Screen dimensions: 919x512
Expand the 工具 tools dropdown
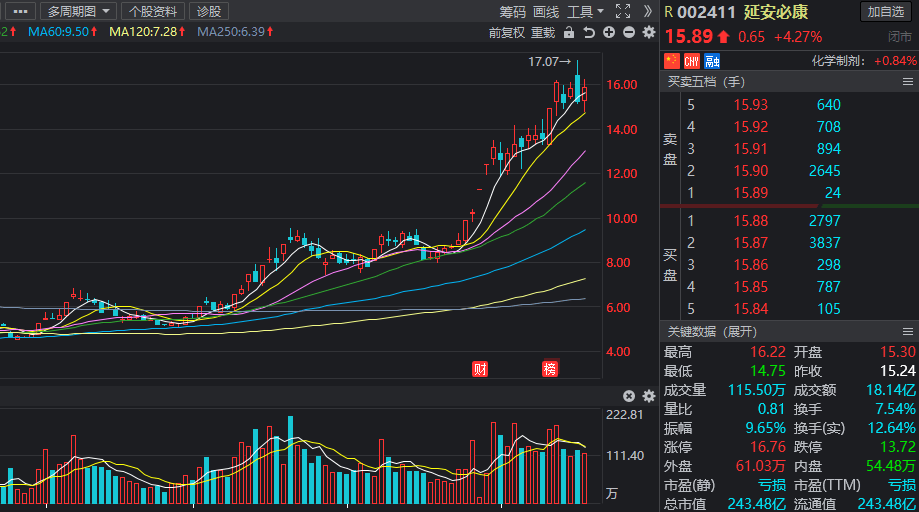click(x=585, y=12)
